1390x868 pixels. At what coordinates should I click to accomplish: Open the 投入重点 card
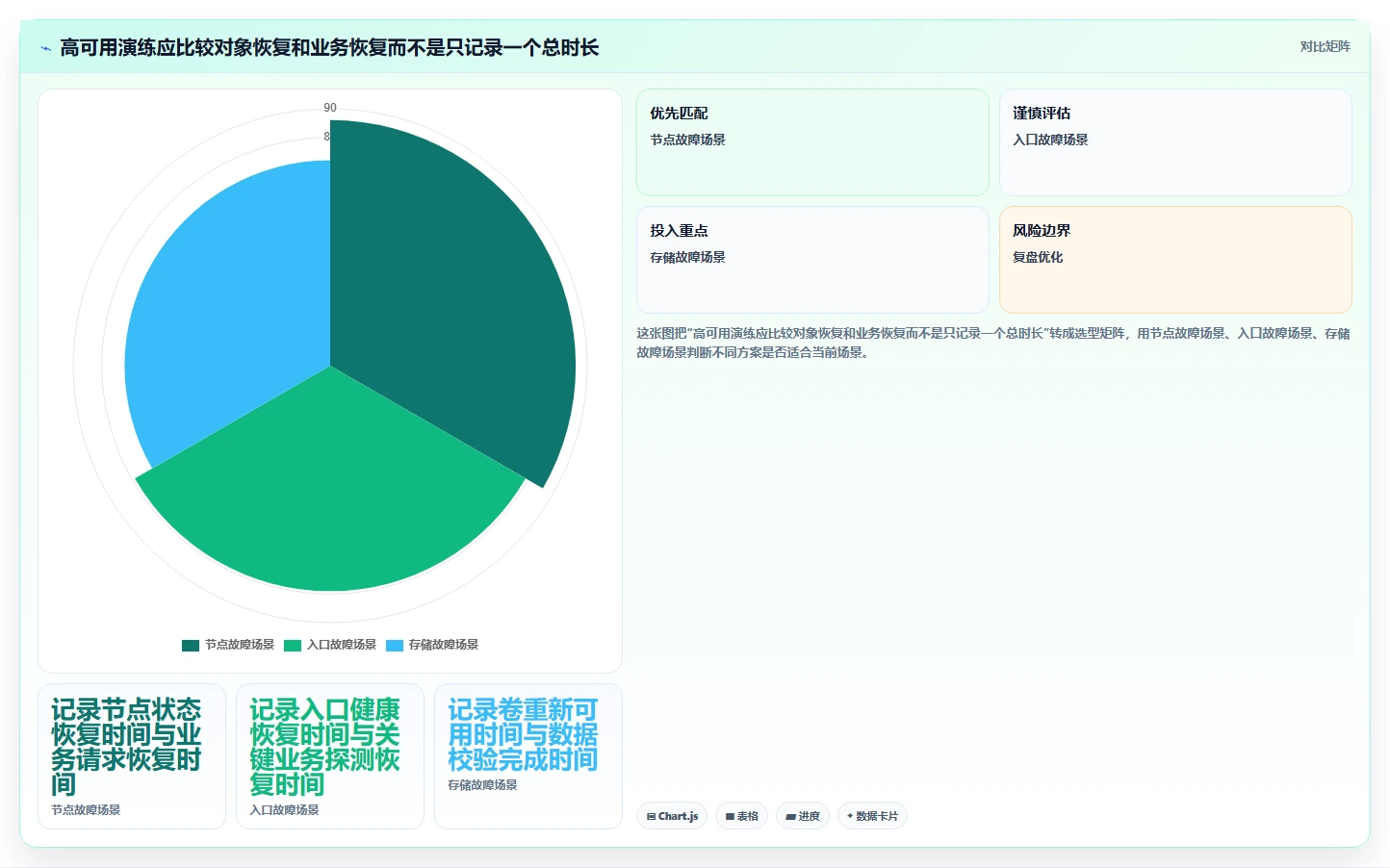pos(812,260)
